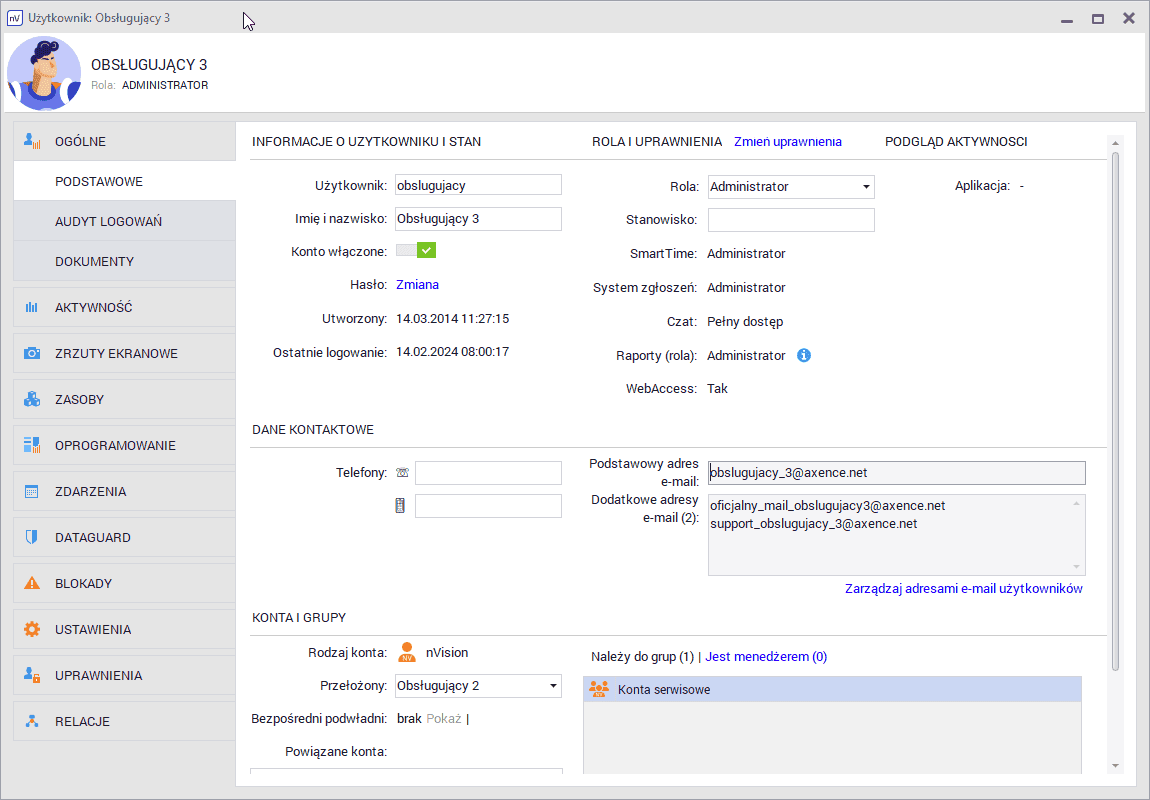Click the DataGuard shield icon
The image size is (1150, 800).
(x=32, y=538)
